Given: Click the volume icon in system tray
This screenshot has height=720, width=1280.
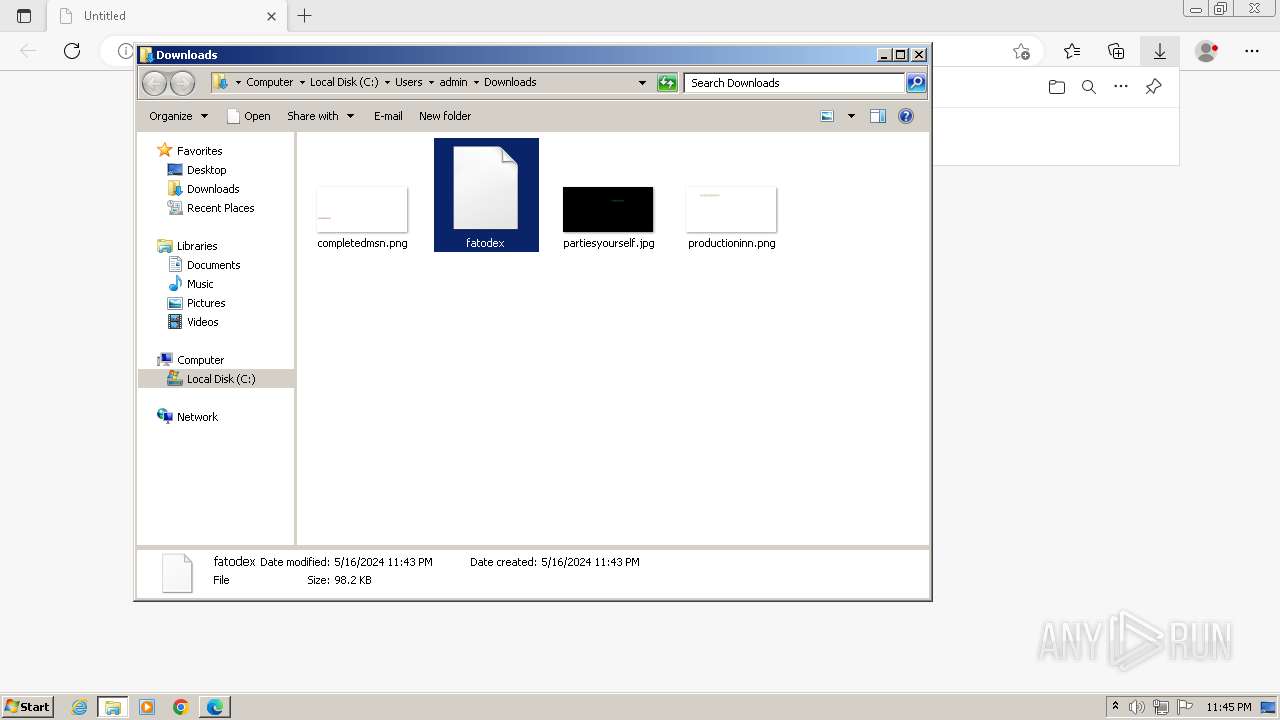Looking at the screenshot, I should pyautogui.click(x=1137, y=707).
